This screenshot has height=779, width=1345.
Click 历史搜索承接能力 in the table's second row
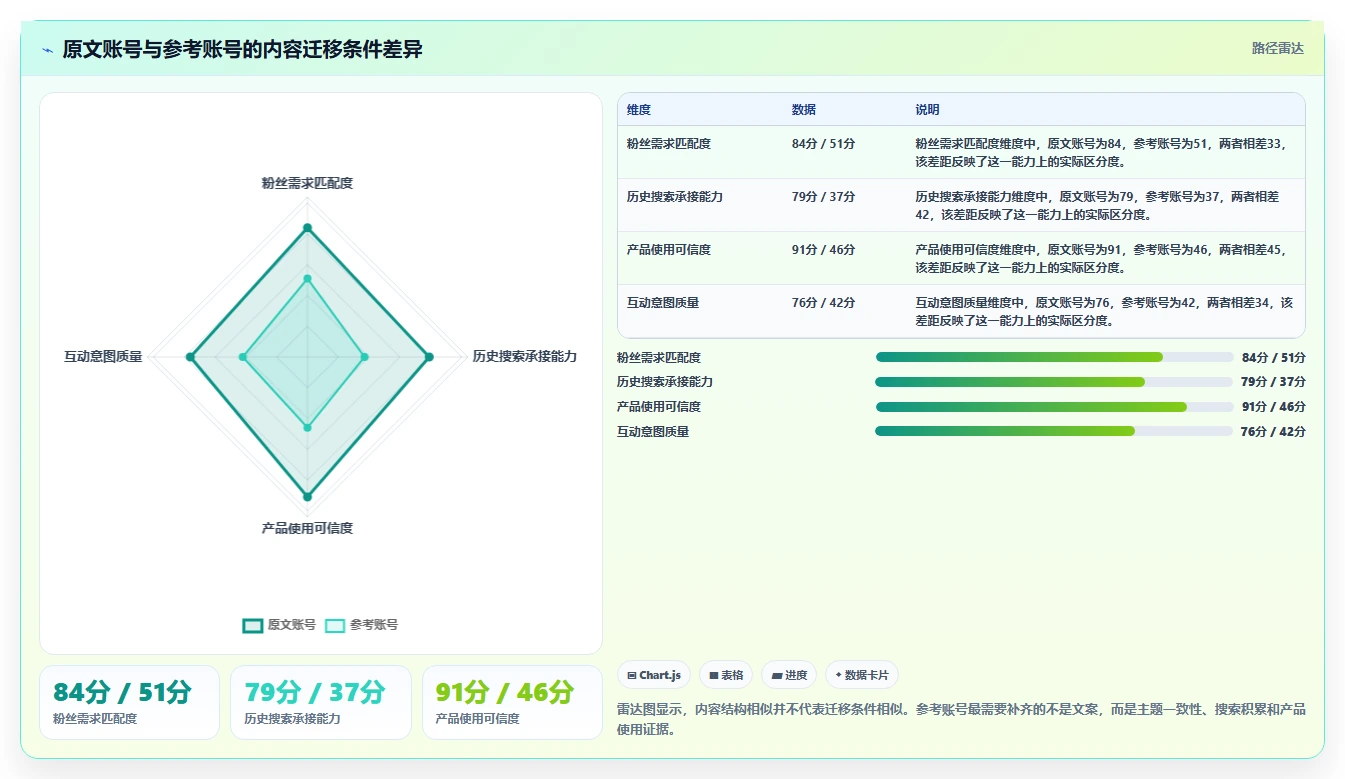[675, 197]
